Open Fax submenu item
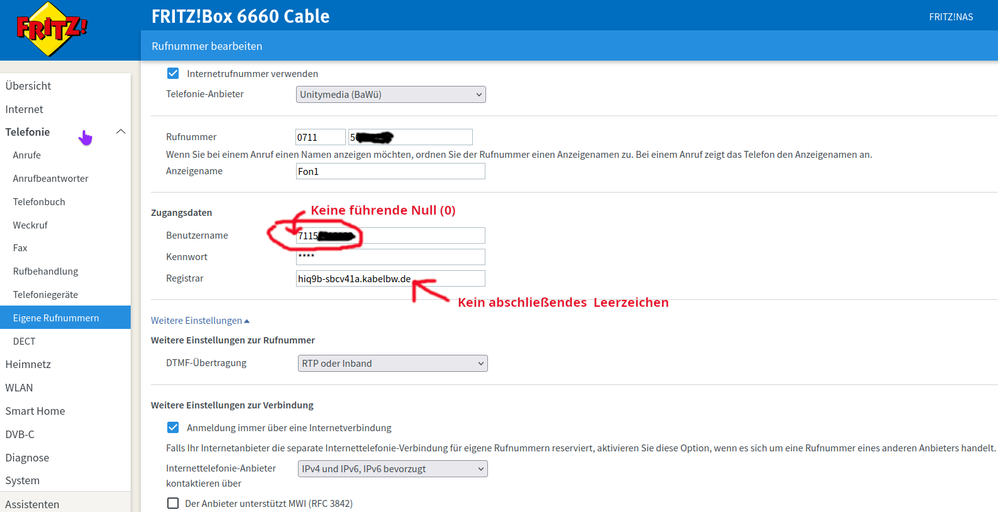This screenshot has height=512, width=998. [x=20, y=248]
